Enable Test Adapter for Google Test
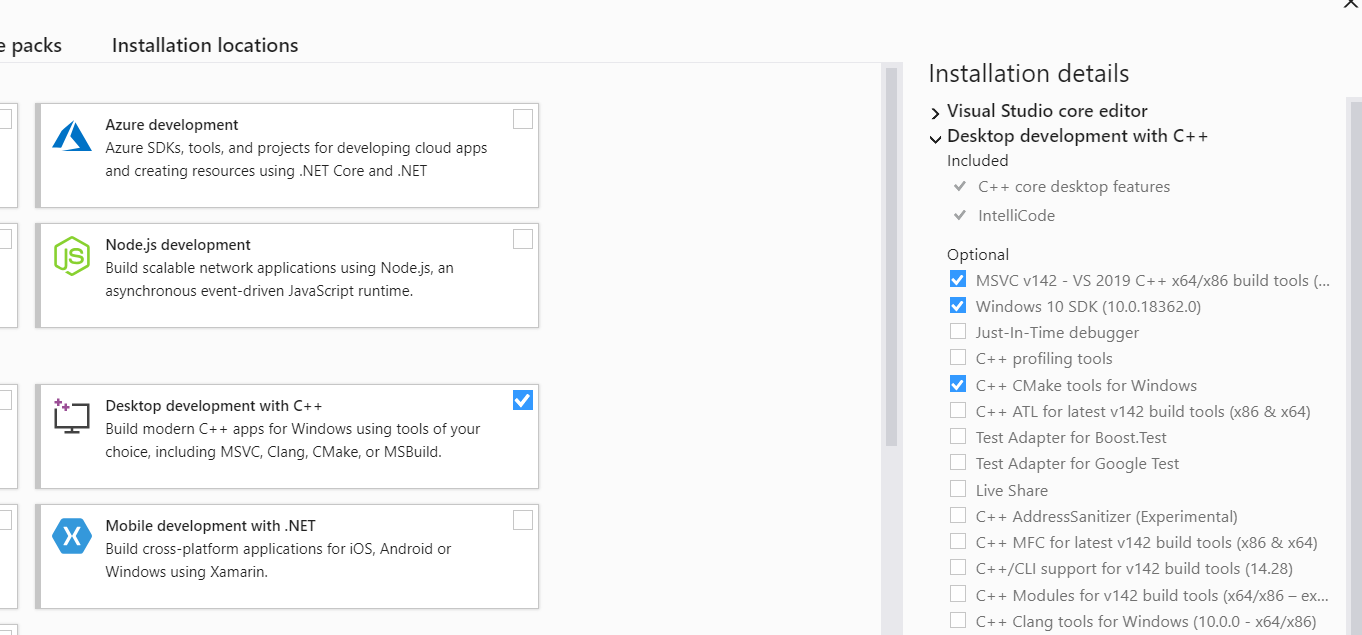Image resolution: width=1362 pixels, height=635 pixels. coord(958,463)
